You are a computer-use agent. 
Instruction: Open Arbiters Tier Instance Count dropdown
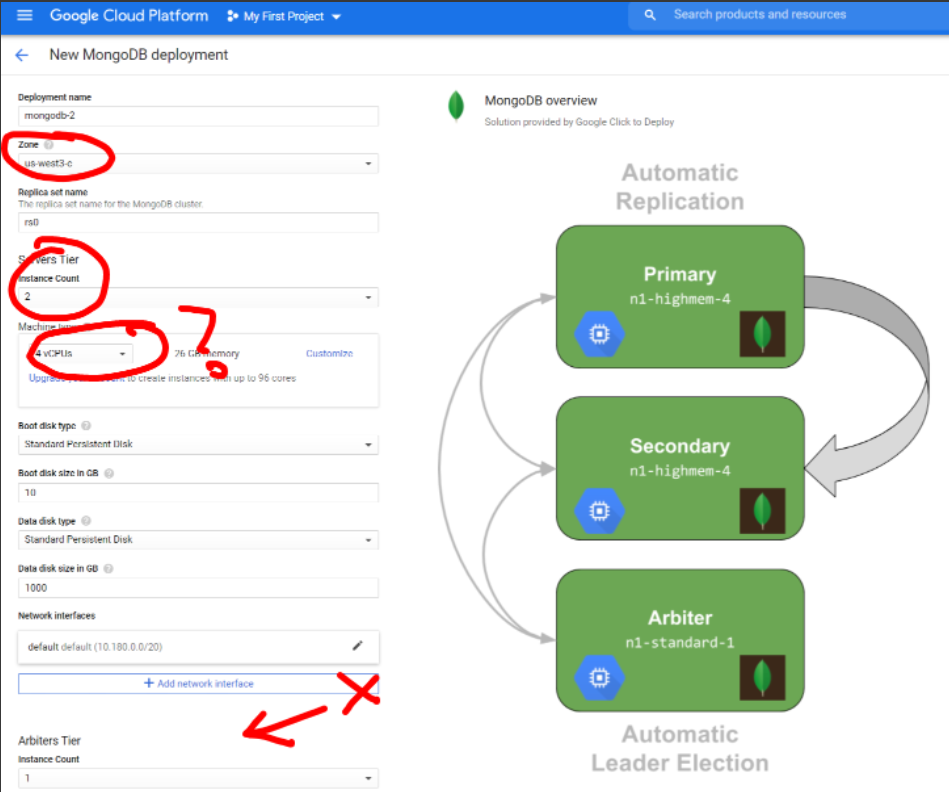pyautogui.click(x=199, y=778)
